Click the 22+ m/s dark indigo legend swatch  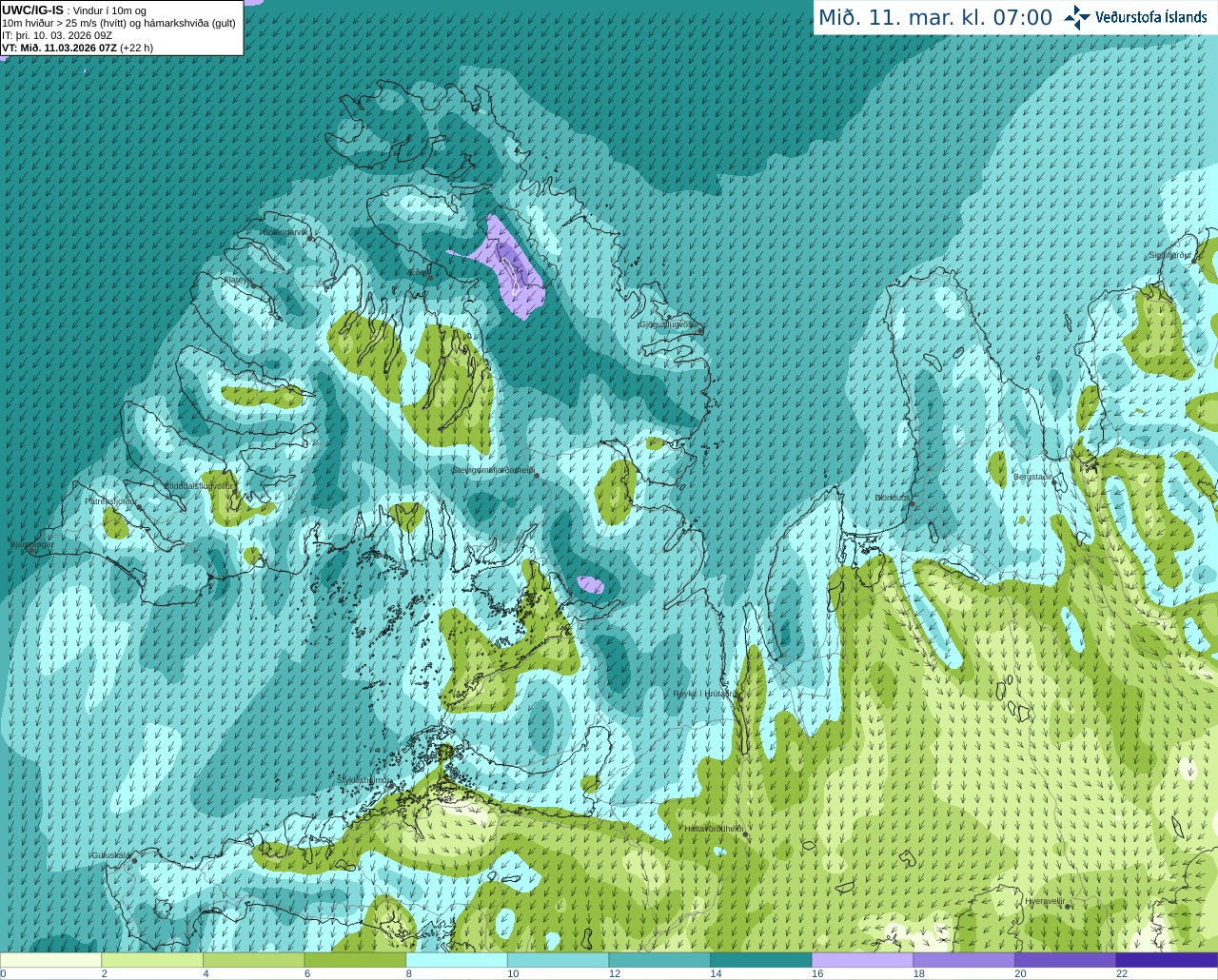coord(1167,960)
